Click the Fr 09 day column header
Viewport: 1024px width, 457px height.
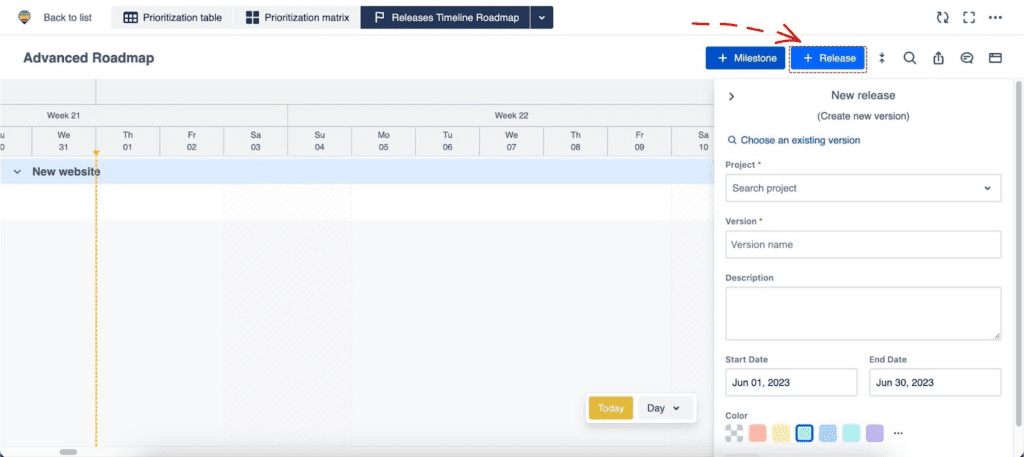pyautogui.click(x=639, y=141)
